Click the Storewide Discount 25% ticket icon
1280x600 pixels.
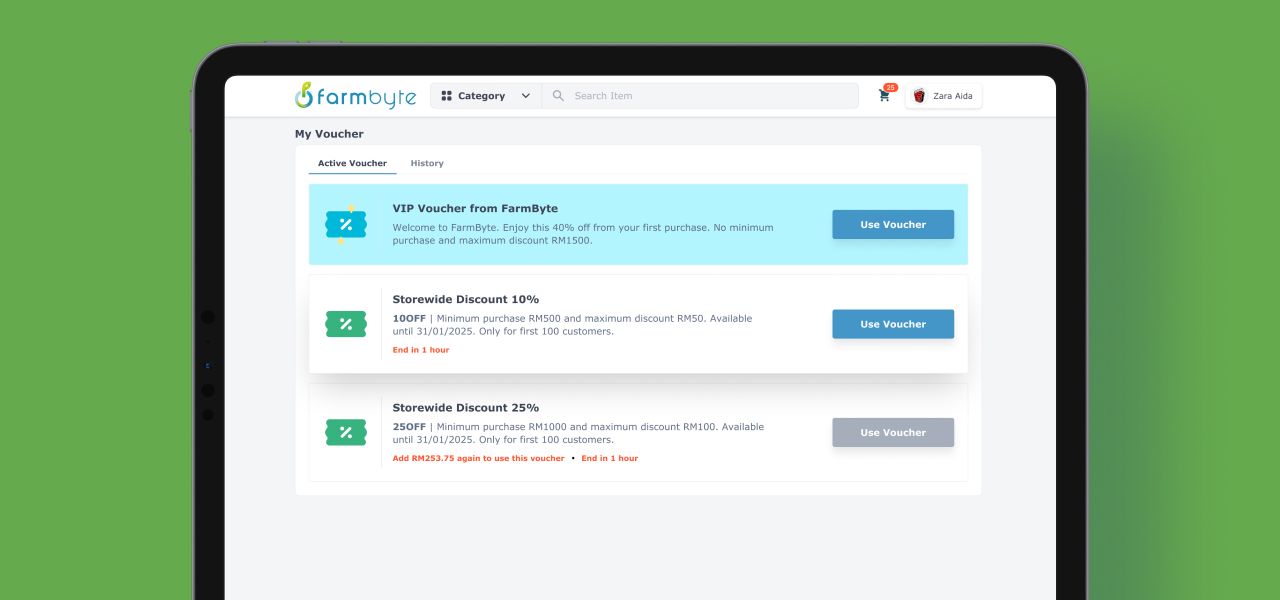[x=346, y=432]
